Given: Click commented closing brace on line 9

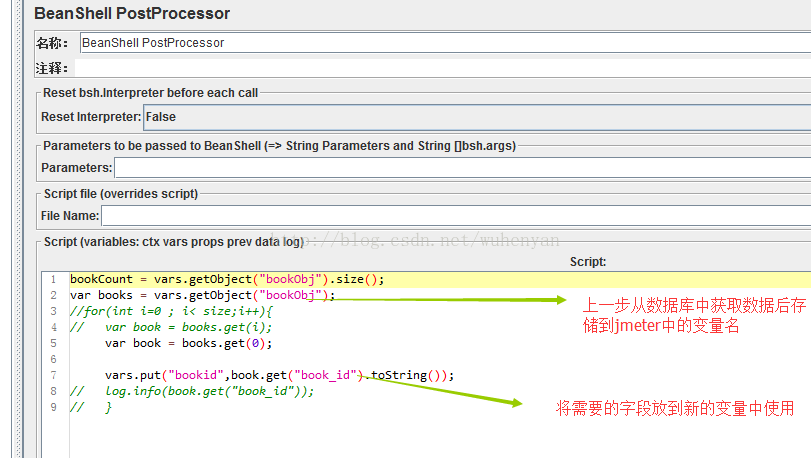Looking at the screenshot, I should pos(91,407).
